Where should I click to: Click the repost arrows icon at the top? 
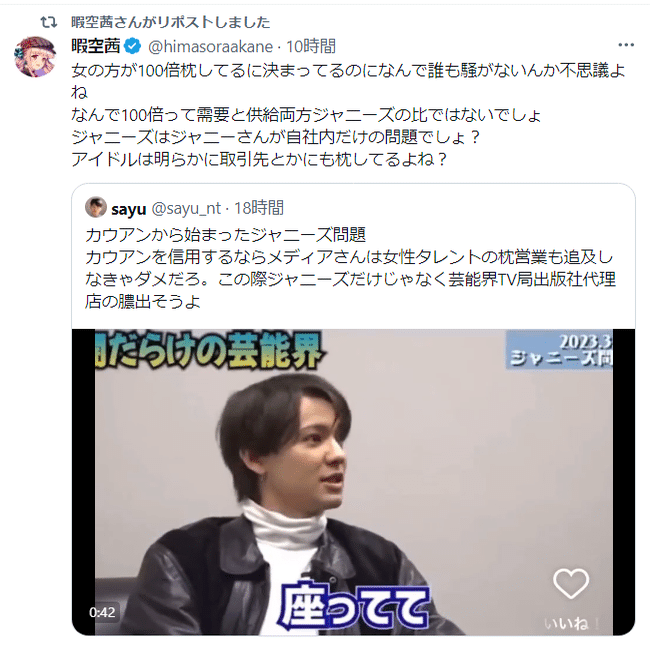tap(49, 22)
